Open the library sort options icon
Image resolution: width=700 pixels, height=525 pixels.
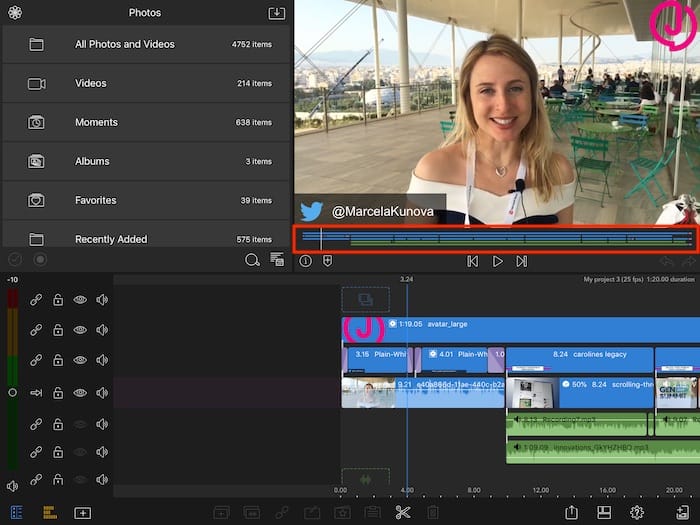(x=278, y=260)
